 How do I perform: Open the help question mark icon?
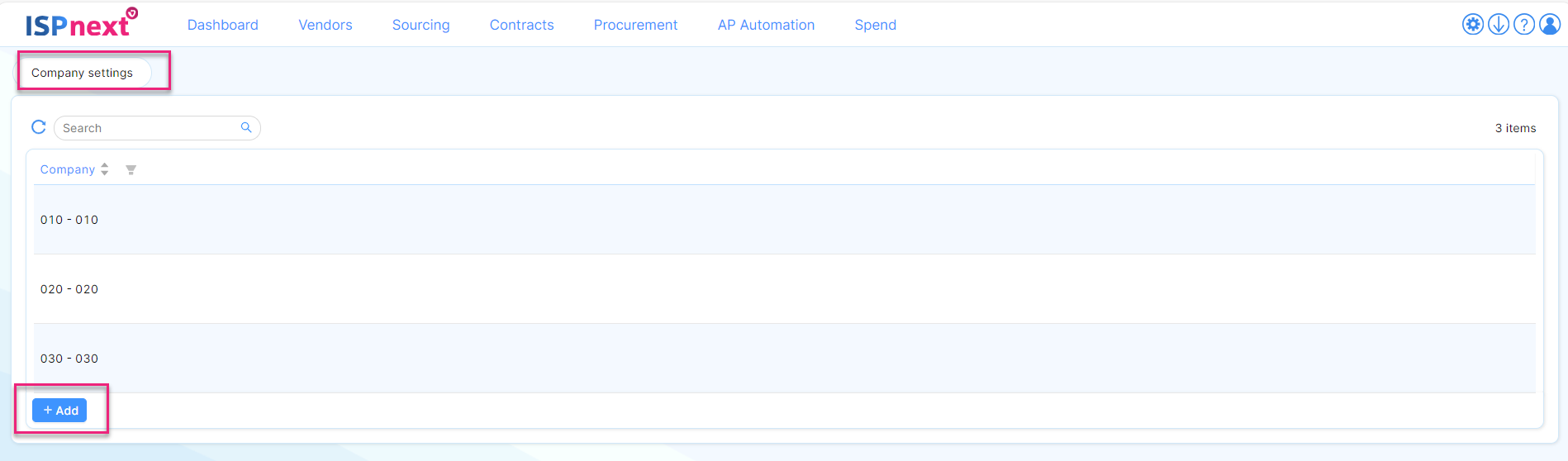coord(1524,25)
